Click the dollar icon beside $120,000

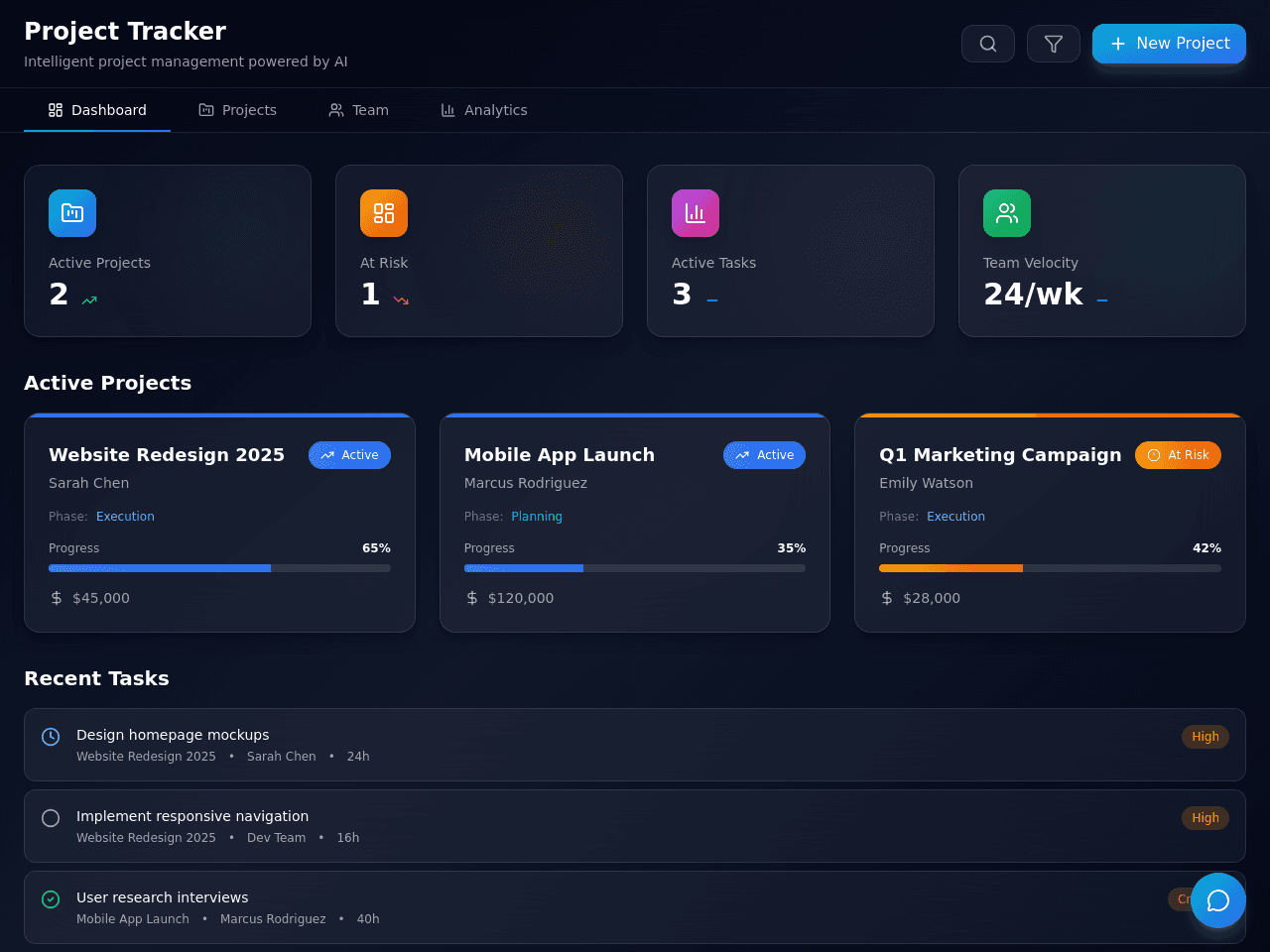click(472, 598)
